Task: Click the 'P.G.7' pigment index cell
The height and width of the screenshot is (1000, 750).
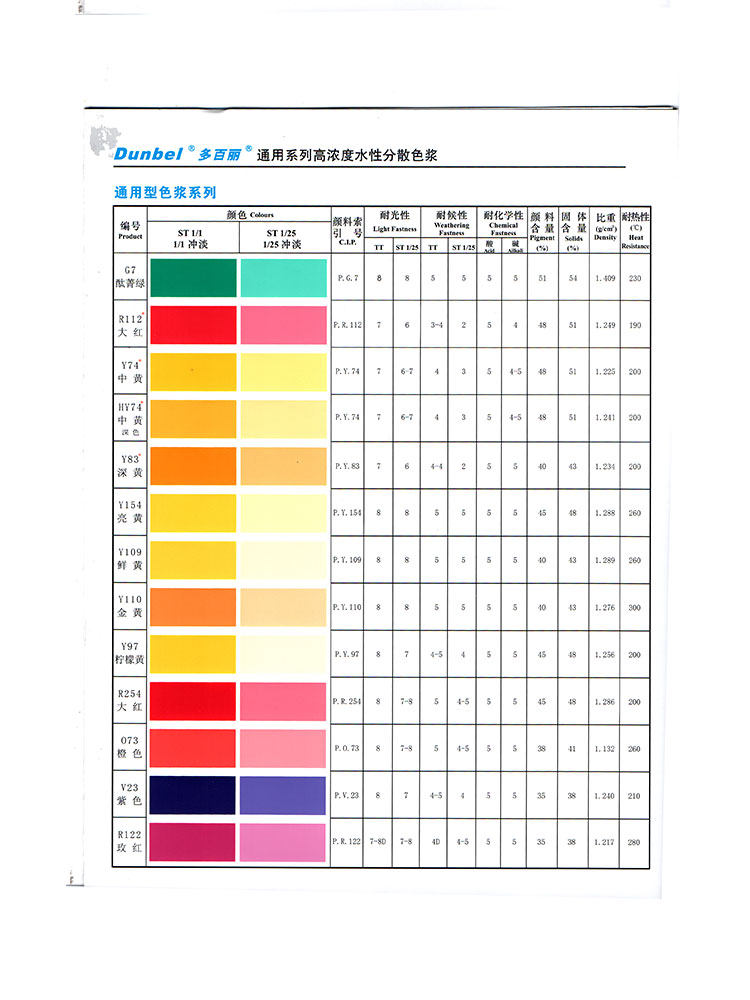Action: pyautogui.click(x=348, y=278)
